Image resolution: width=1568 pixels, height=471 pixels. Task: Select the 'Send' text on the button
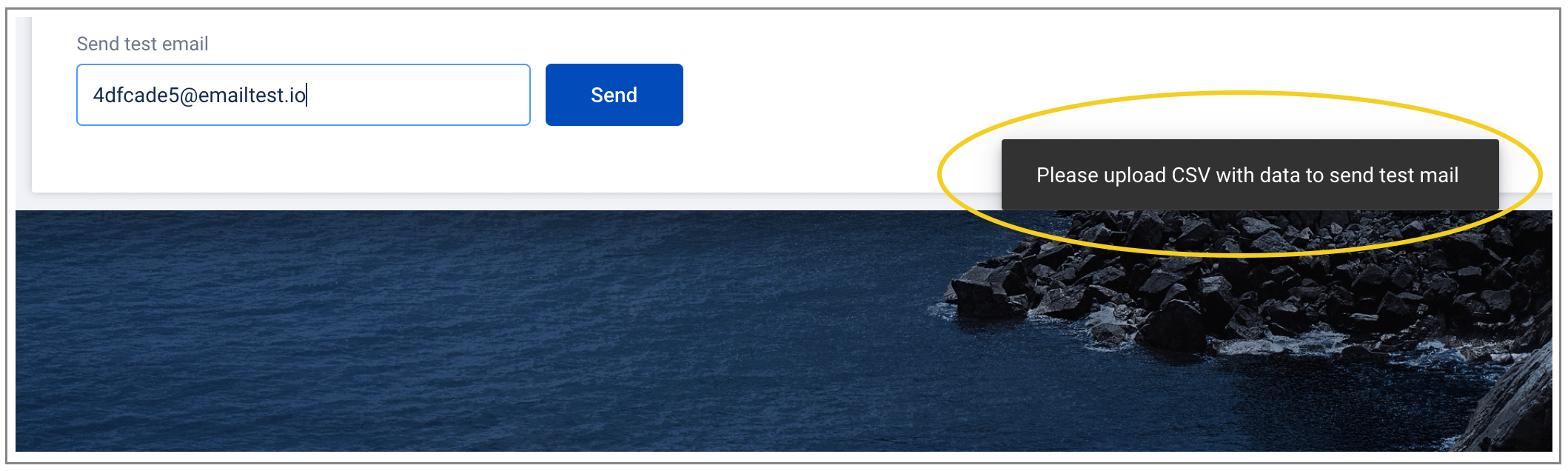(614, 95)
